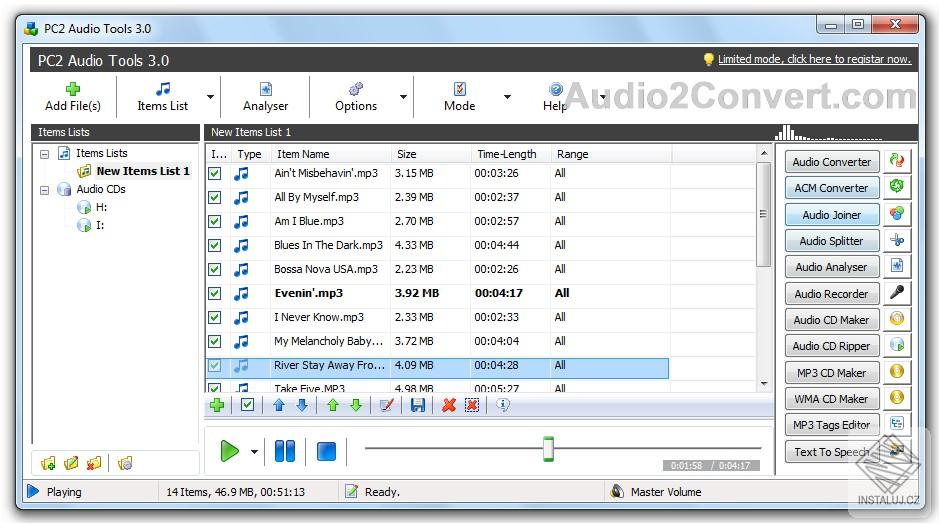Click the red X remove item icon
This screenshot has height=527, width=939.
point(449,405)
